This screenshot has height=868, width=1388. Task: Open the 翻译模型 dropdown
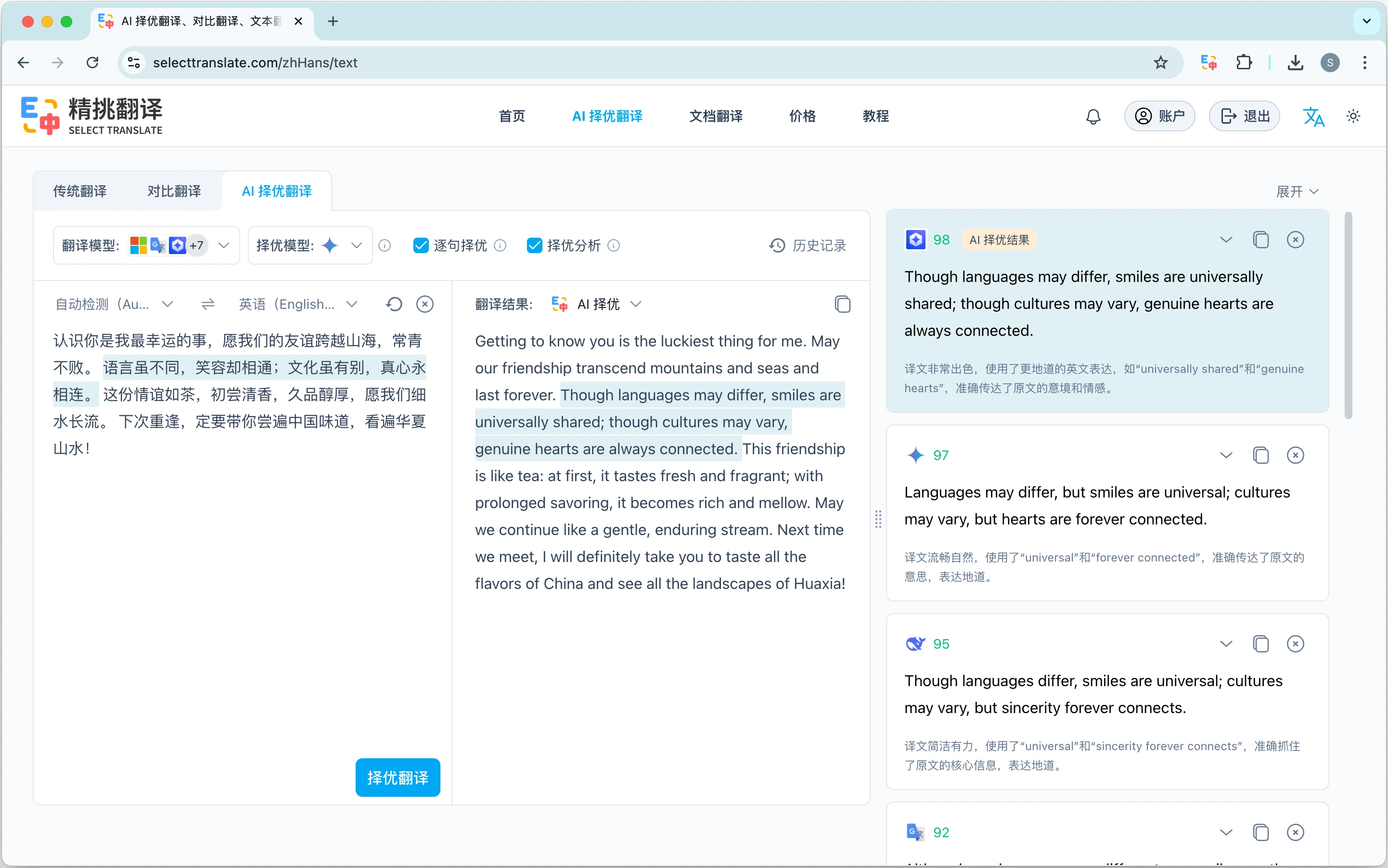146,246
